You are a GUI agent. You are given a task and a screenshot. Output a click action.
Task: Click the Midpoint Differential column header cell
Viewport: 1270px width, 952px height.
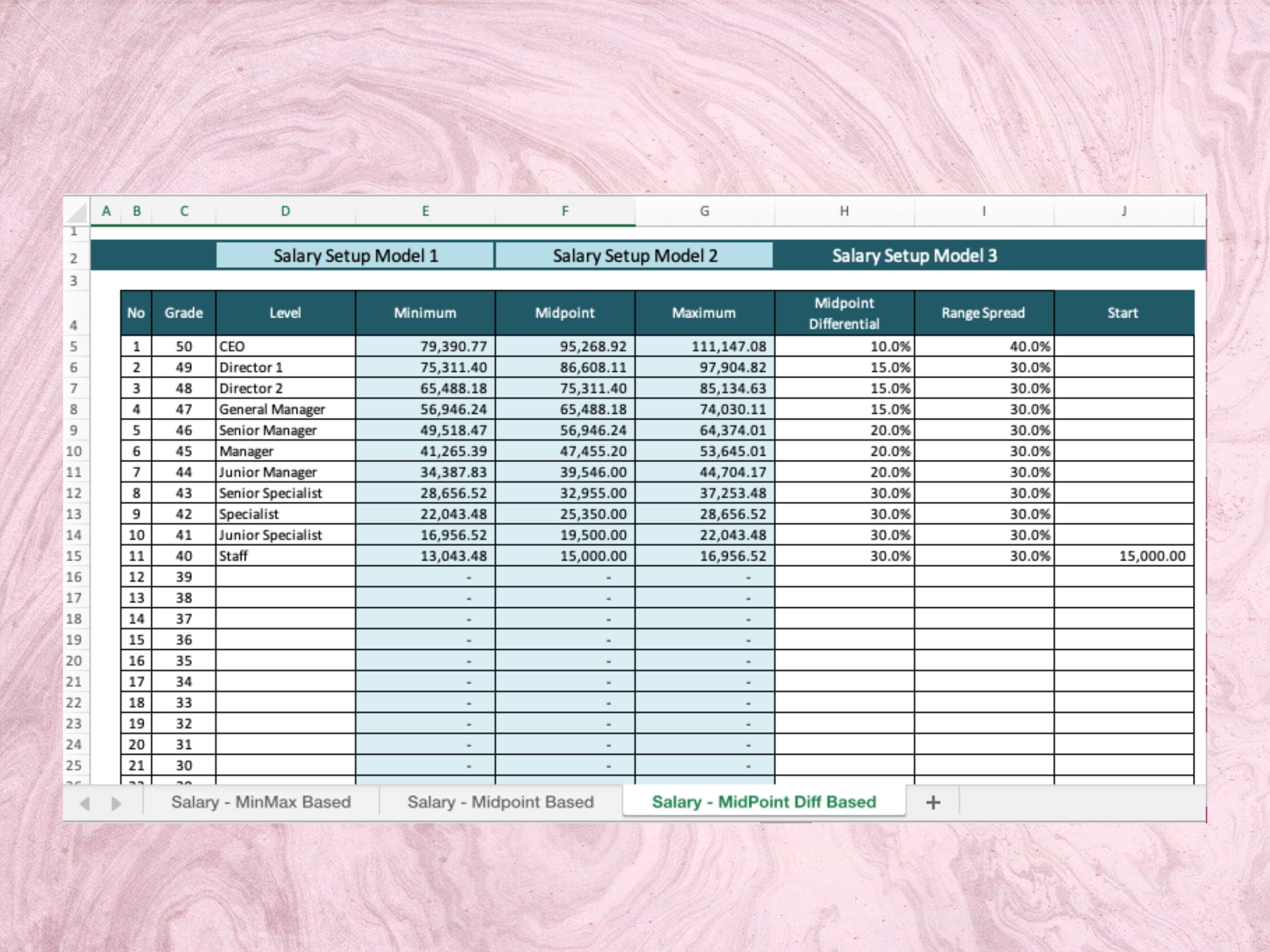click(x=844, y=313)
